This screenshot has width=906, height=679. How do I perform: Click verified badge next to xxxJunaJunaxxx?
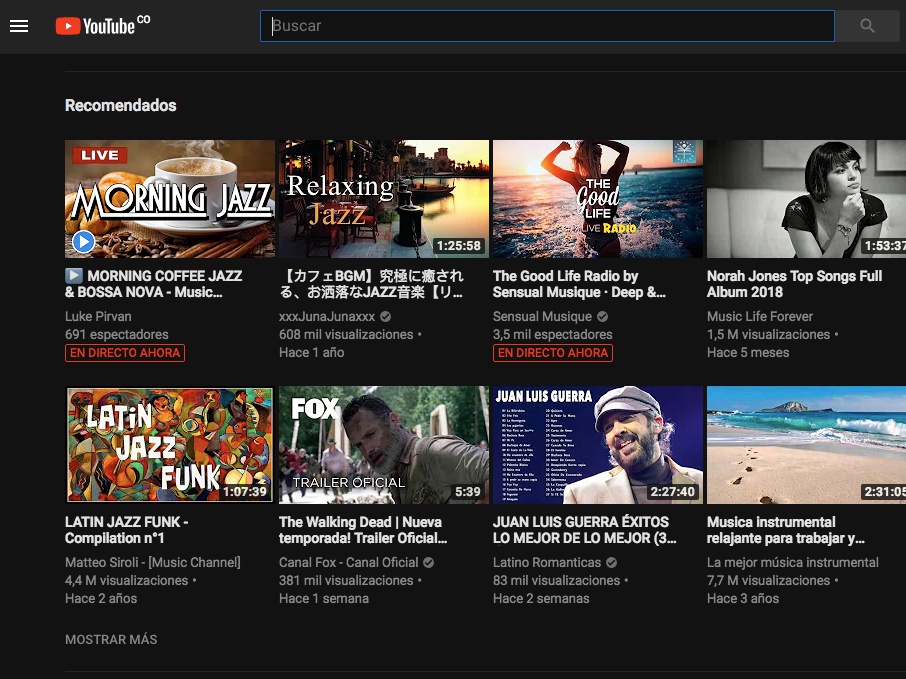385,317
